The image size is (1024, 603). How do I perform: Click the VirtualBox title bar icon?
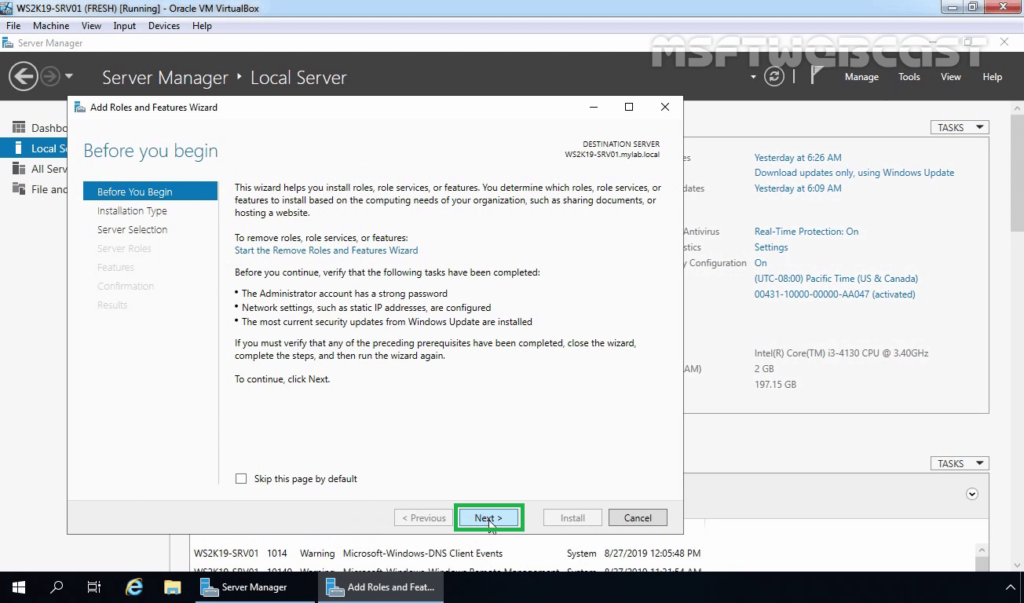pos(7,8)
